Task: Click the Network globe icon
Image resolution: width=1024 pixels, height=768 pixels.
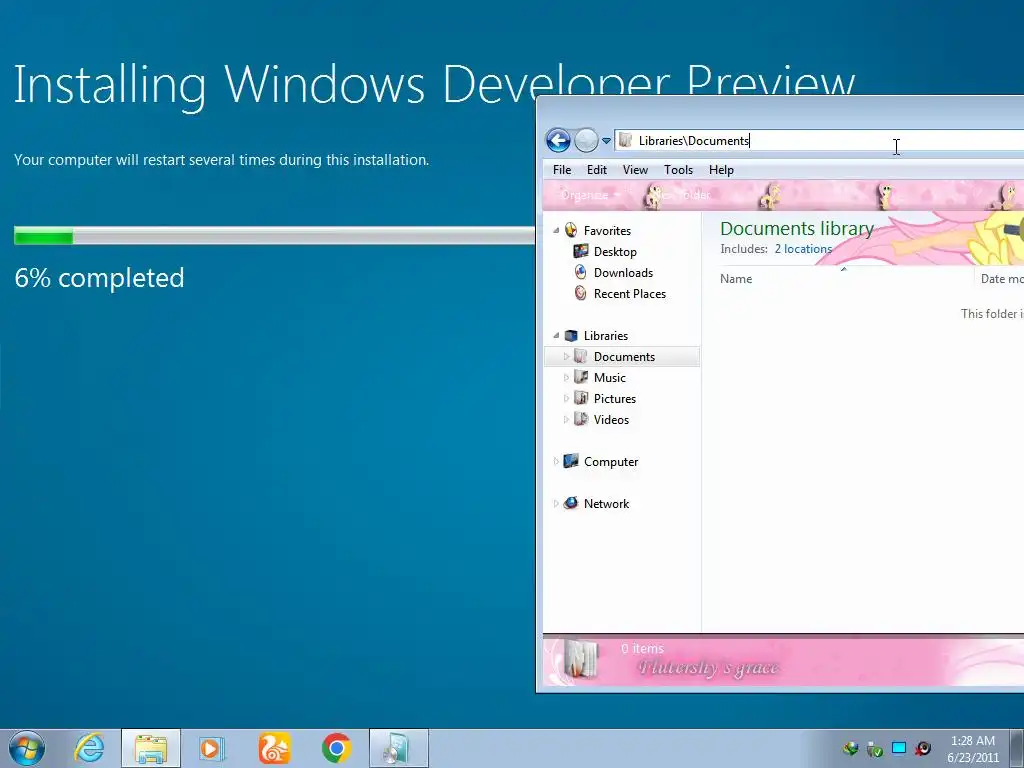Action: tap(571, 503)
